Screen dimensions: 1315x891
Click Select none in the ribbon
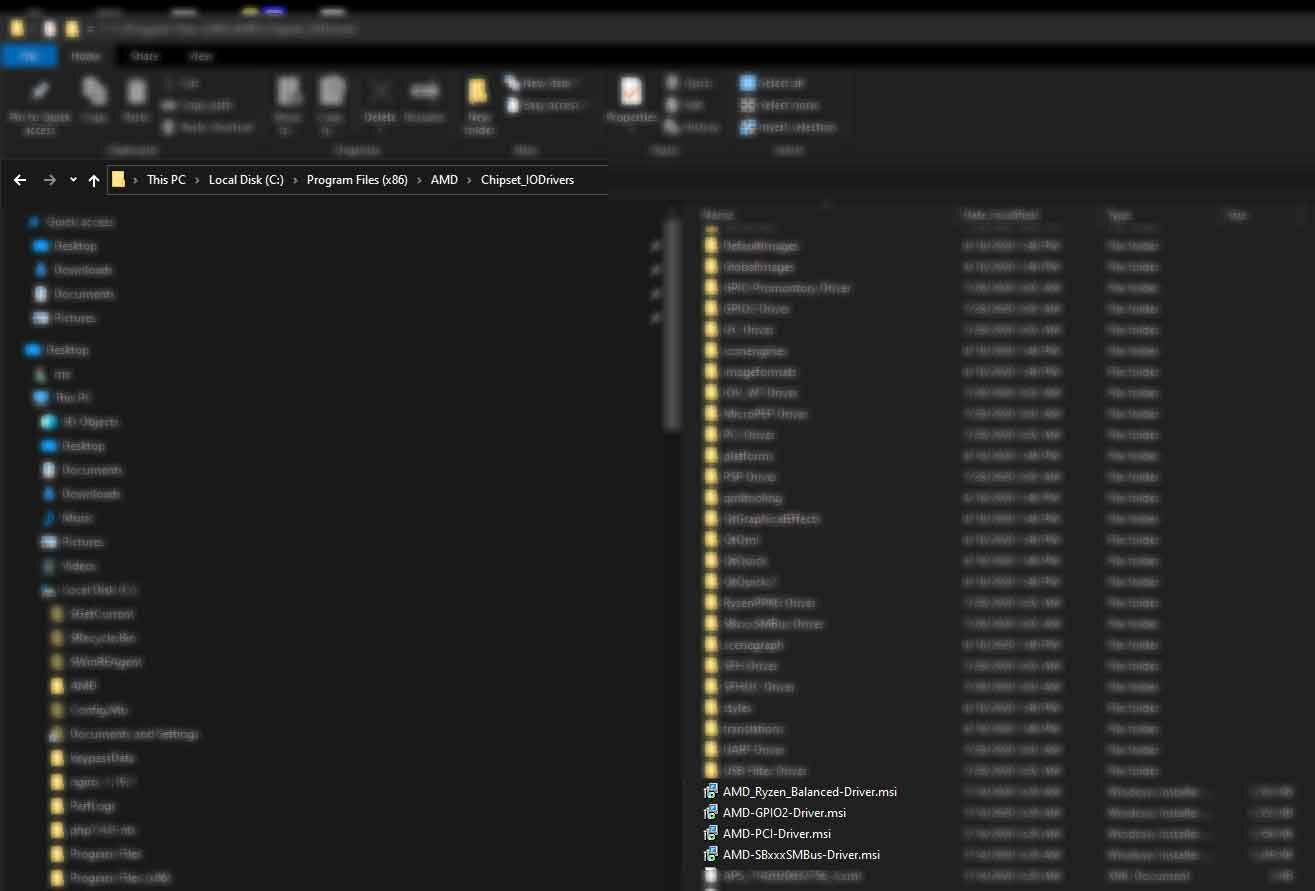[x=780, y=105]
